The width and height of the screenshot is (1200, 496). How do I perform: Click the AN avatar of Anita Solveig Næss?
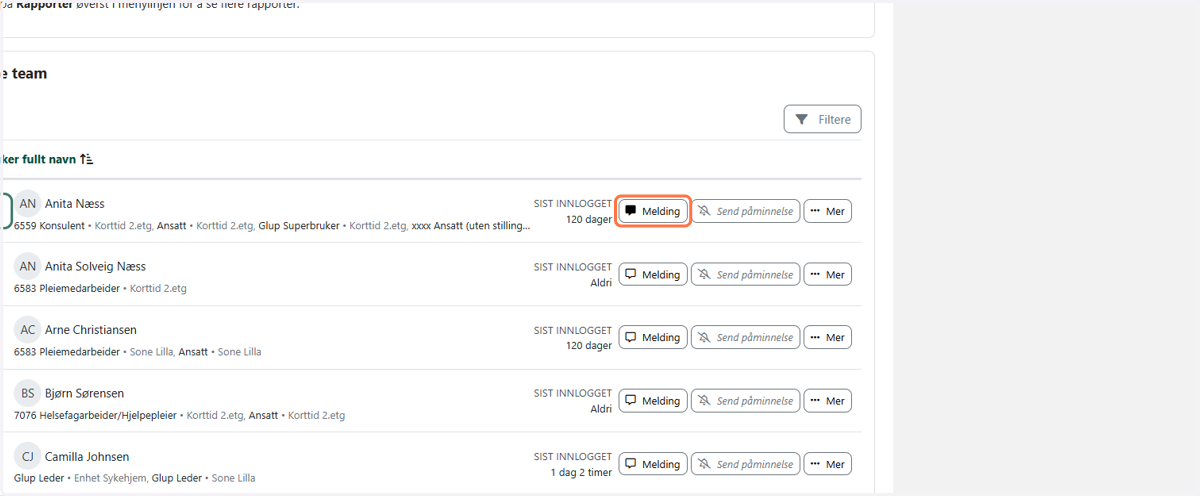[x=28, y=266]
